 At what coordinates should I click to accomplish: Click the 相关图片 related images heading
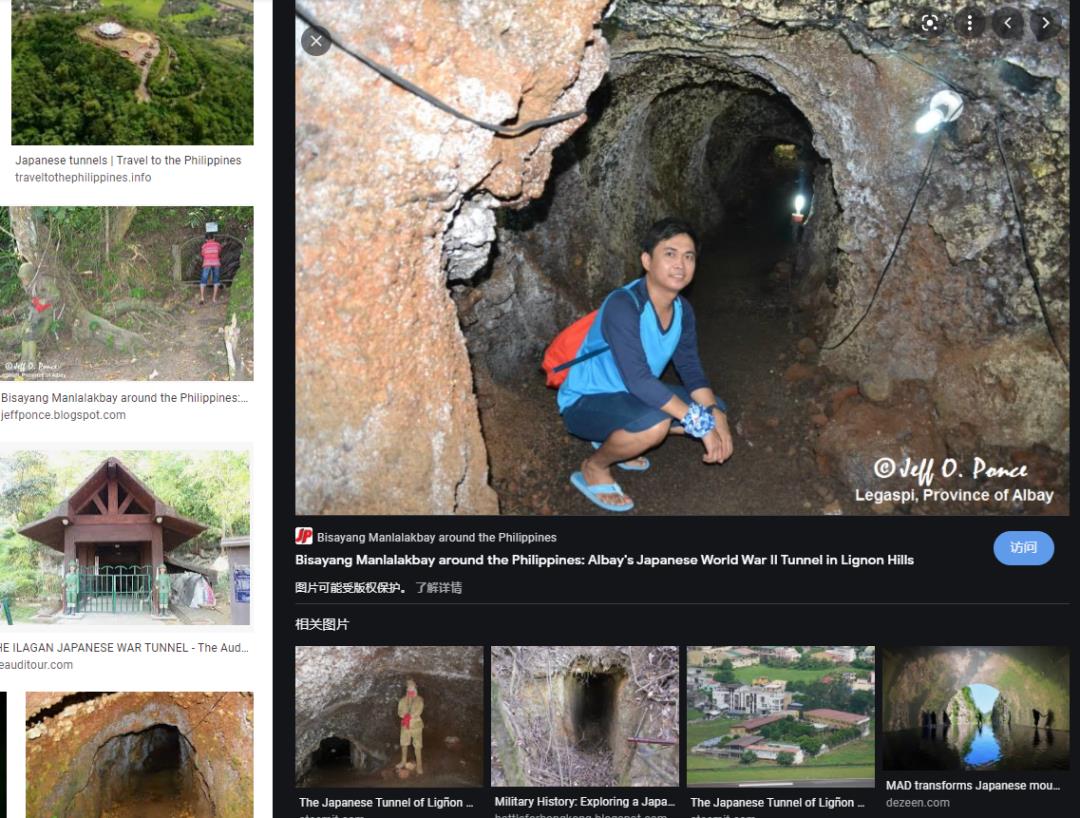click(x=322, y=624)
